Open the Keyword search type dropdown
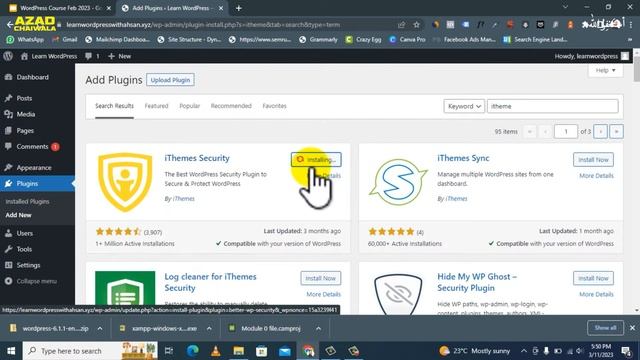The image size is (640, 360). [464, 106]
